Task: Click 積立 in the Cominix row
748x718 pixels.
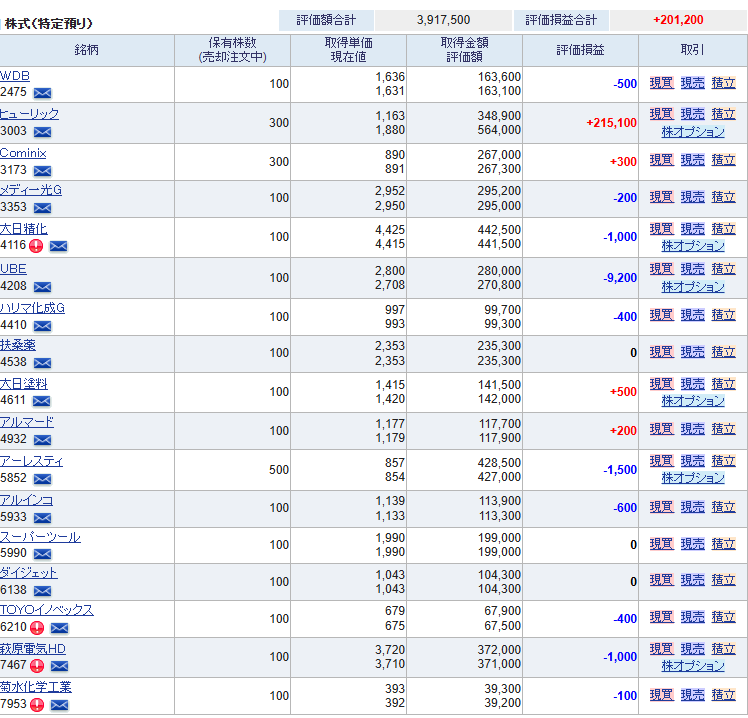Action: click(x=723, y=160)
